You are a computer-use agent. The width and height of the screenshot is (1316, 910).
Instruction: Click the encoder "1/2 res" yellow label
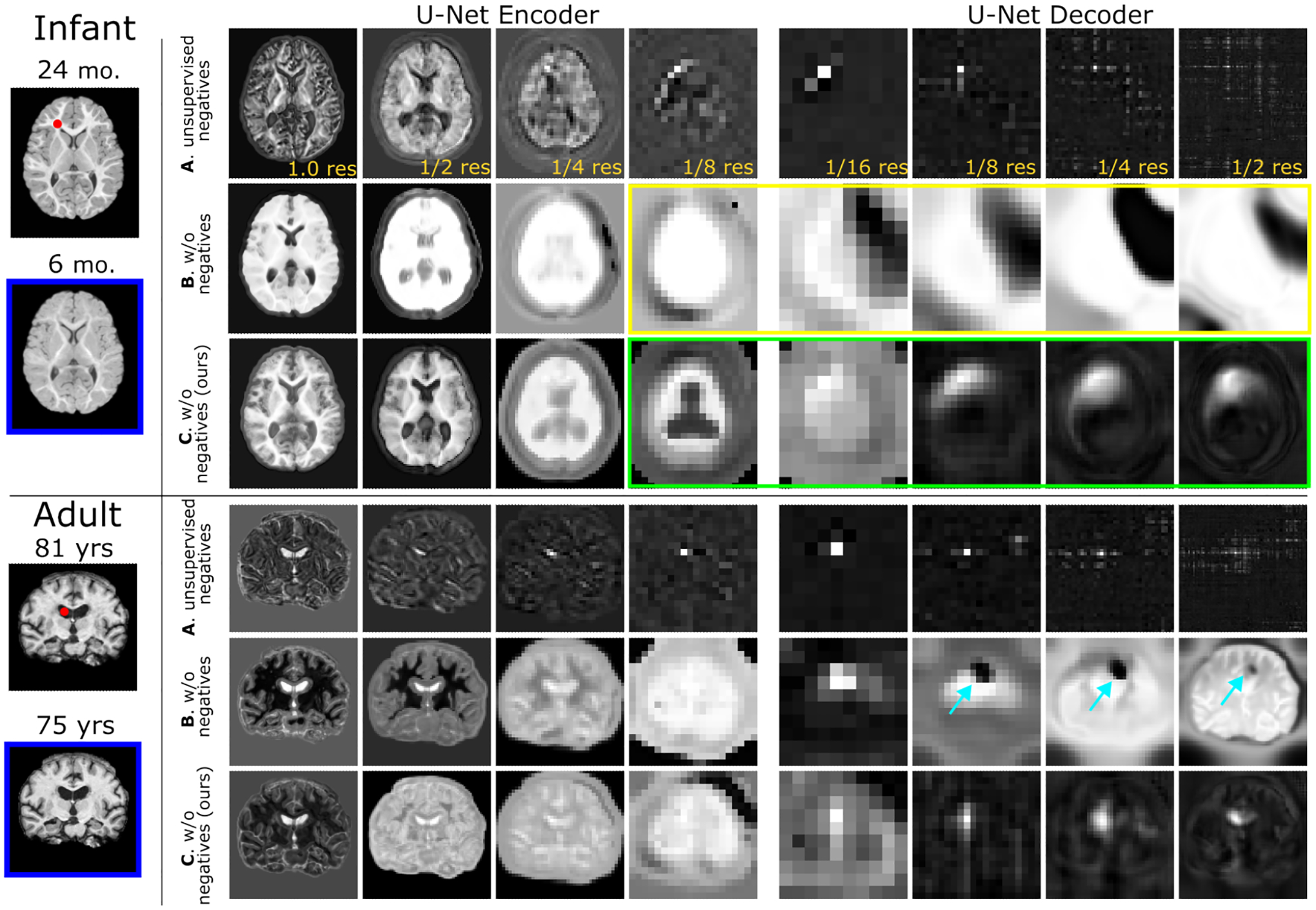click(455, 167)
